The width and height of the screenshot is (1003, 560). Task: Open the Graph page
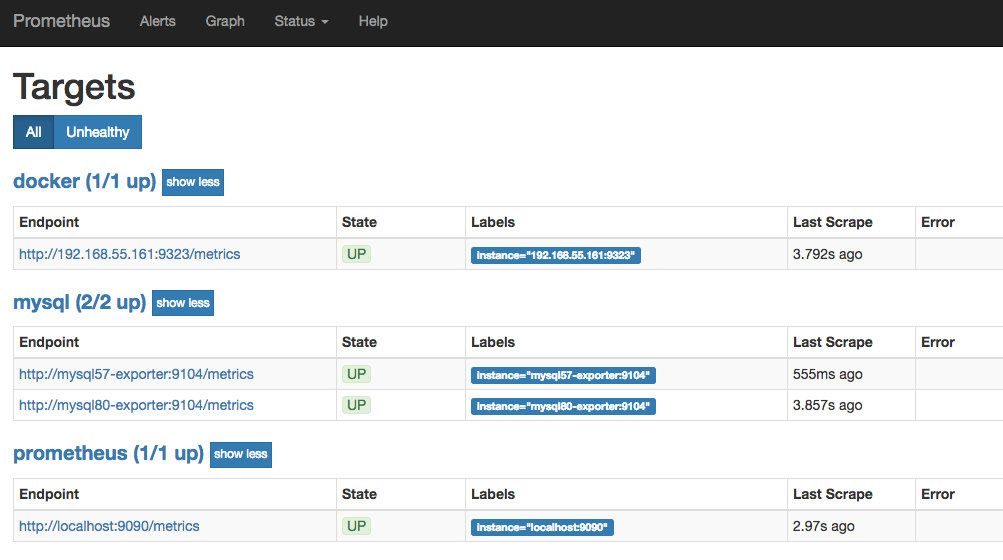pyautogui.click(x=225, y=21)
